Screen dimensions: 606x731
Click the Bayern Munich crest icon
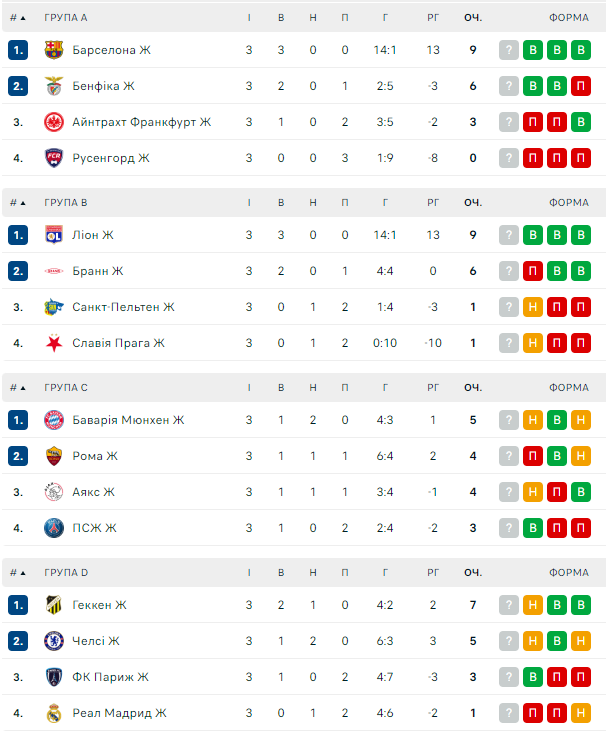click(x=54, y=420)
